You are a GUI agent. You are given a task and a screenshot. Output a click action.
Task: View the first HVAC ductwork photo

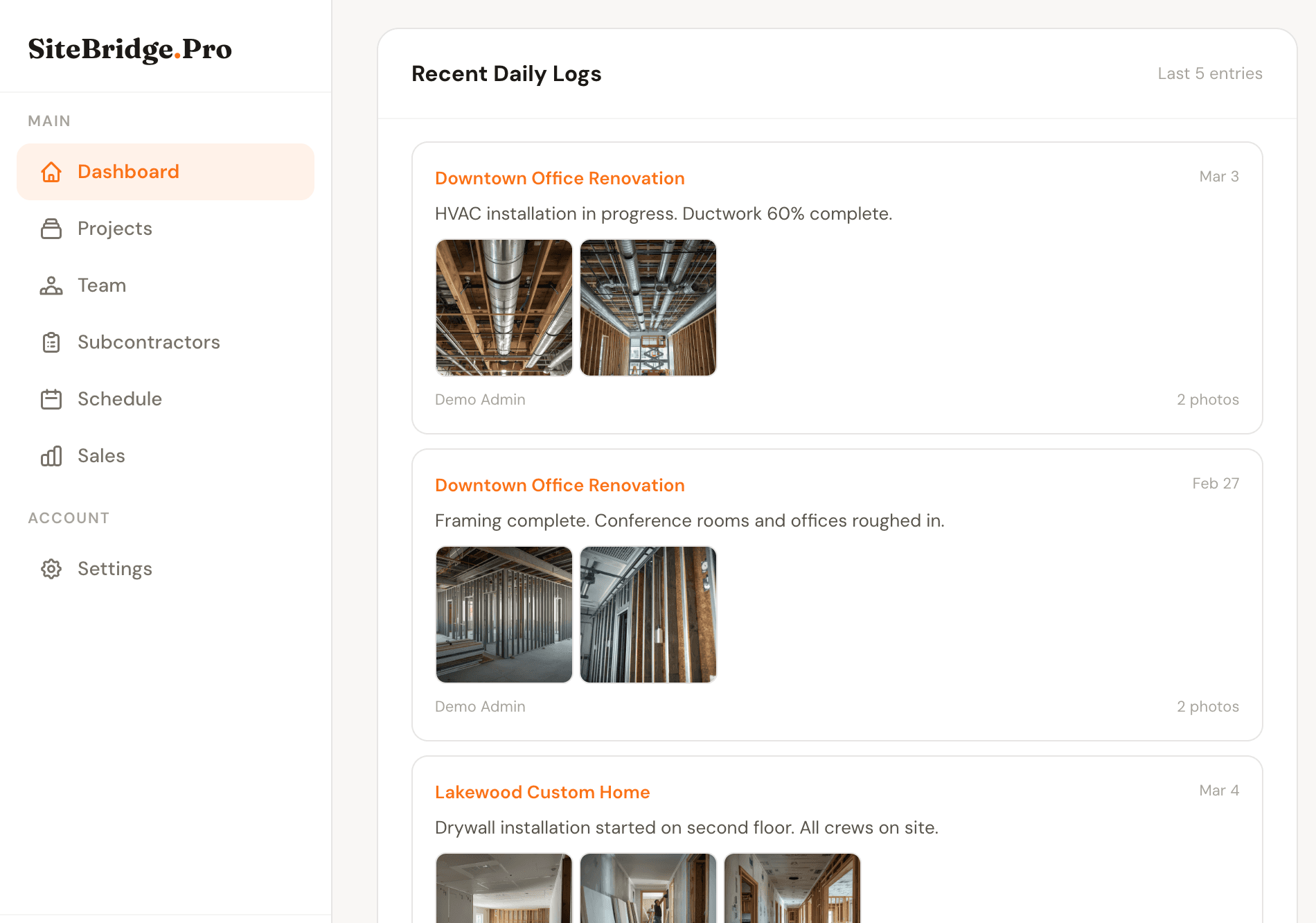504,308
